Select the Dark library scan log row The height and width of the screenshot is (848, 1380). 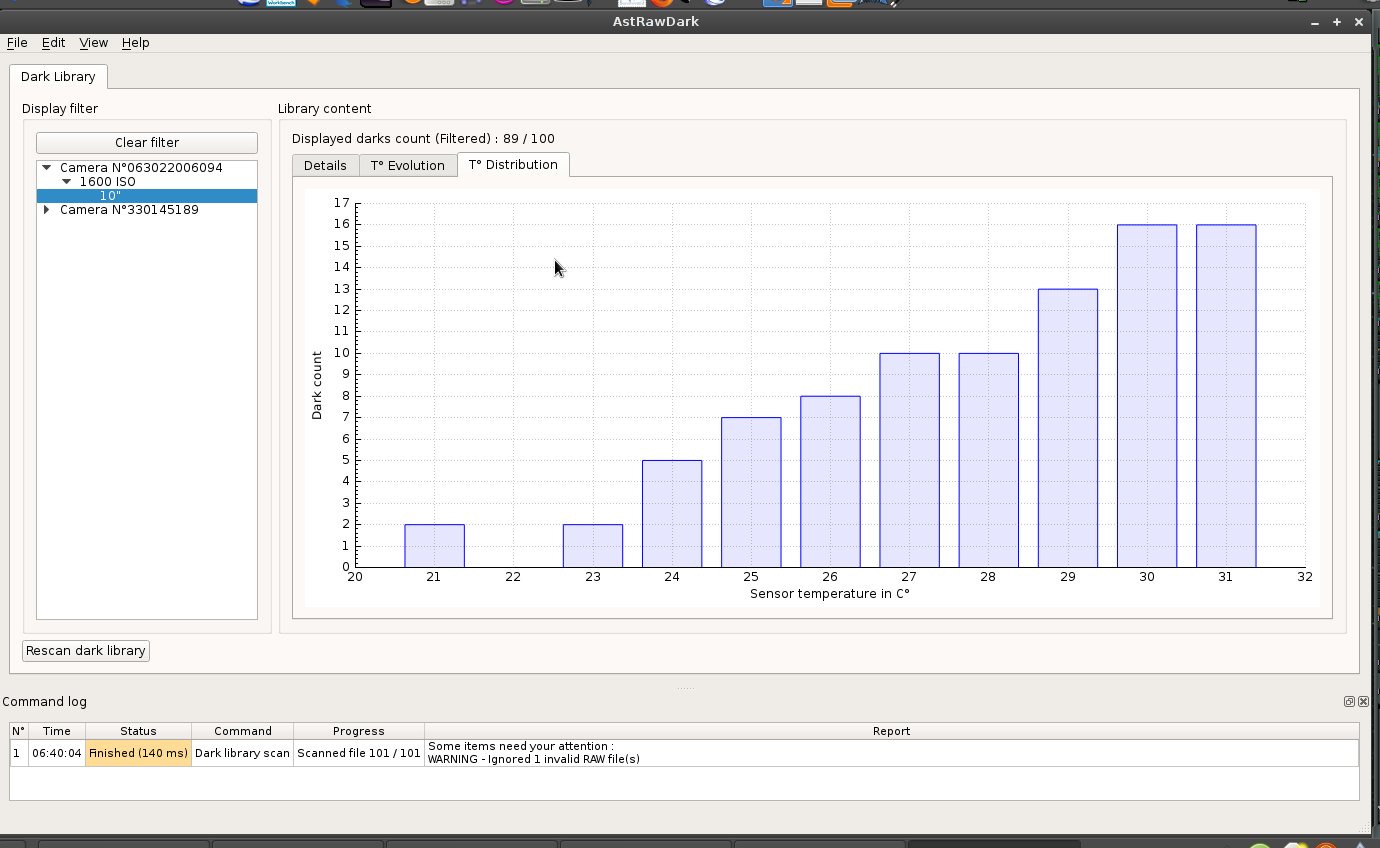(x=684, y=753)
